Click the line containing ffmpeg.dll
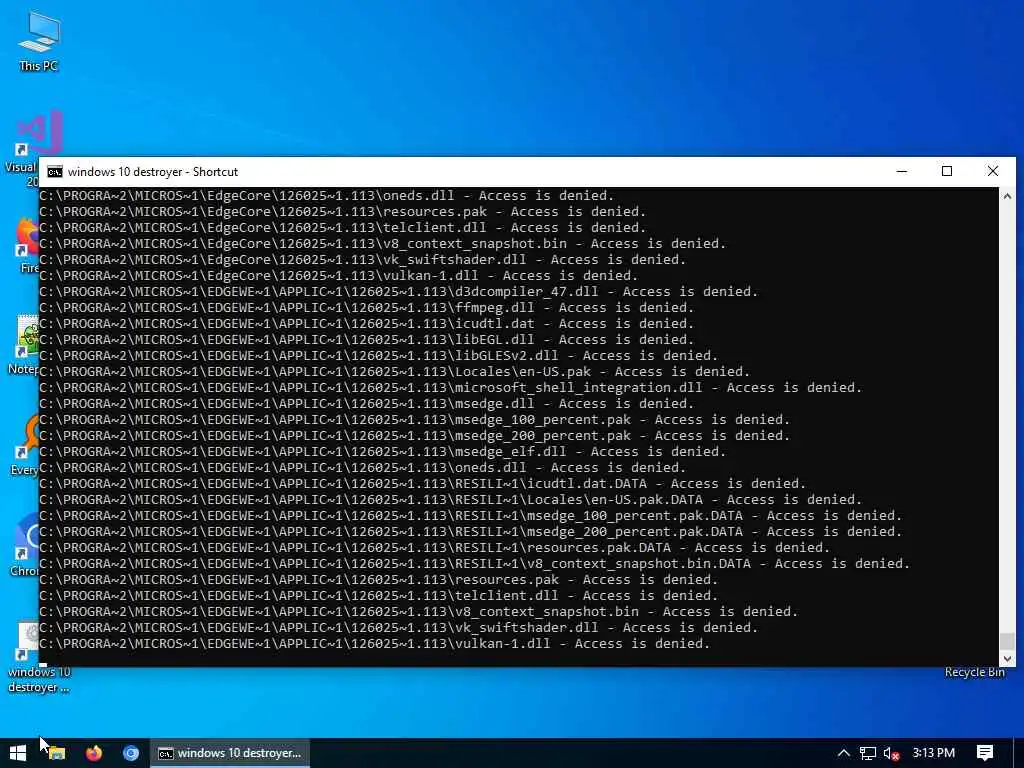Image resolution: width=1024 pixels, height=768 pixels. click(366, 308)
